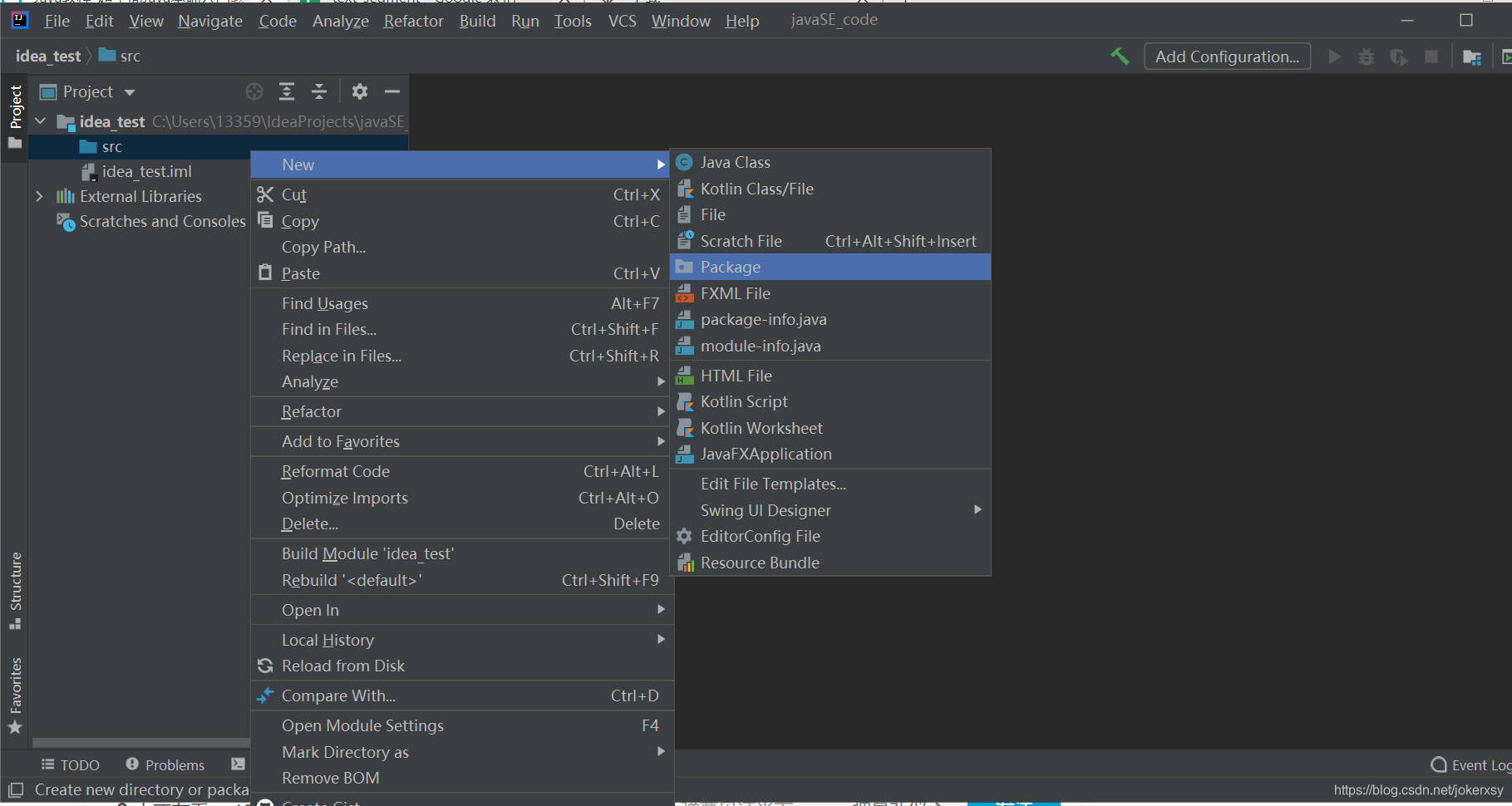The image size is (1512, 806).
Task: Click the Select Opened File target icon
Action: click(254, 91)
